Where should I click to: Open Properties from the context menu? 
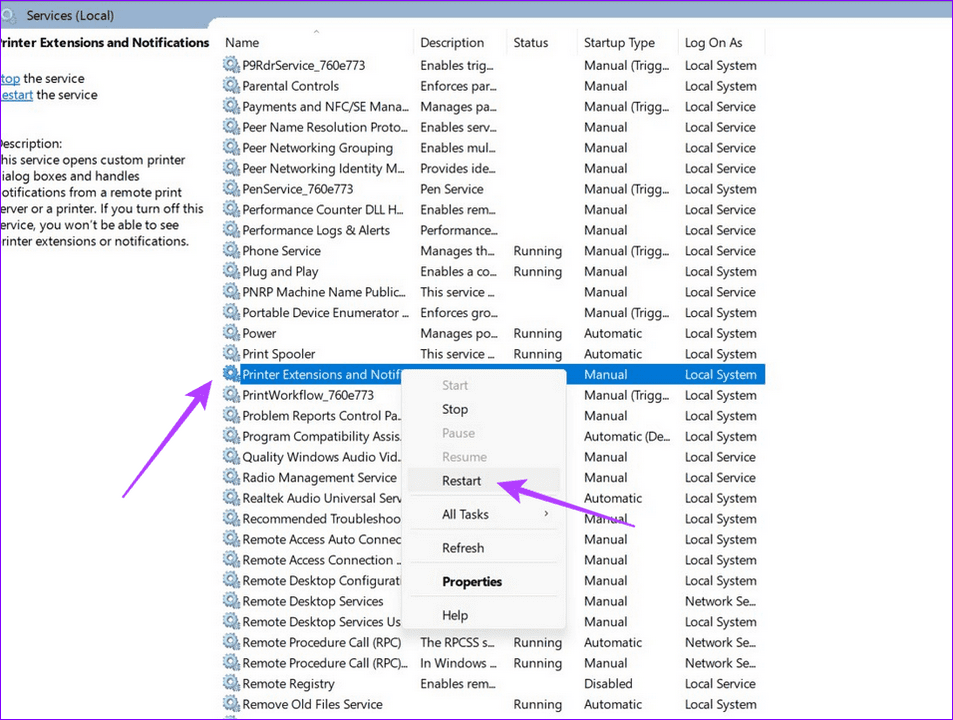coord(472,582)
